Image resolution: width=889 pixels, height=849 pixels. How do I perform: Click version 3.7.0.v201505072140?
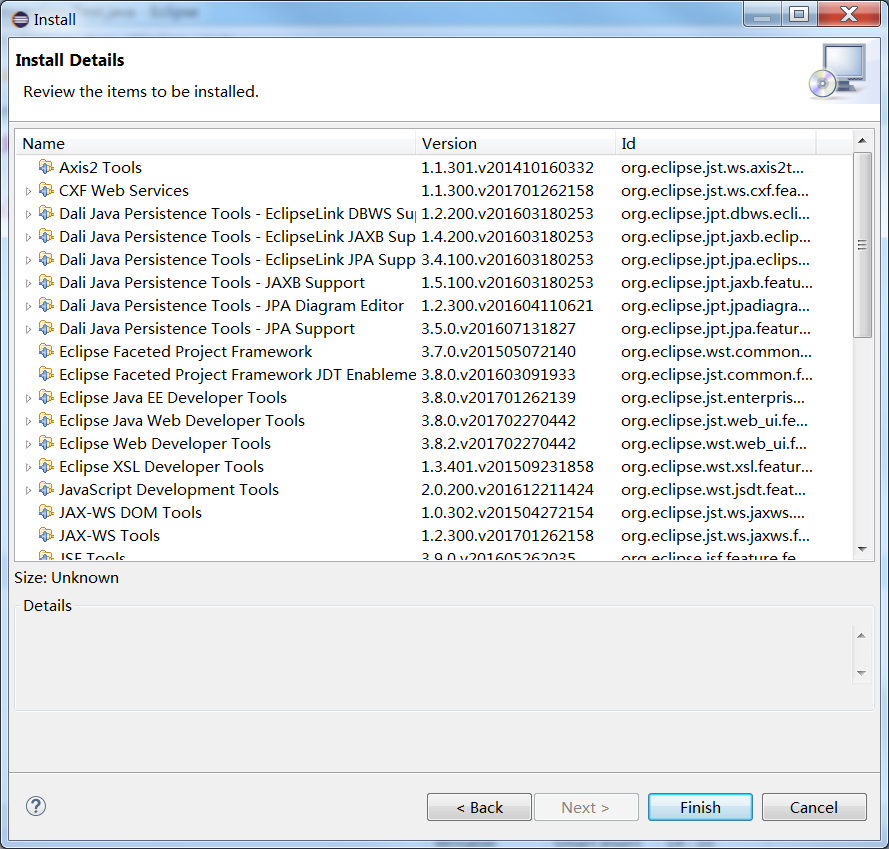tap(498, 352)
